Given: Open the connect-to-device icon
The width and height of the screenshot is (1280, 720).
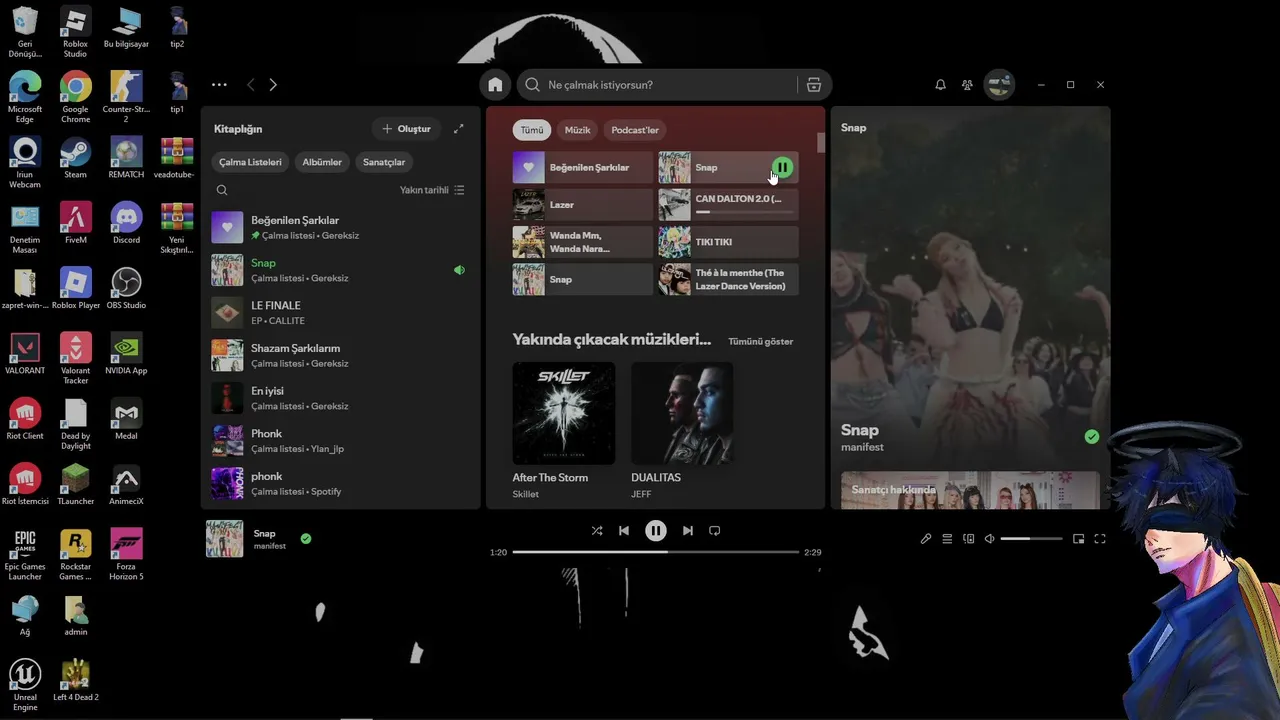Looking at the screenshot, I should [x=968, y=539].
